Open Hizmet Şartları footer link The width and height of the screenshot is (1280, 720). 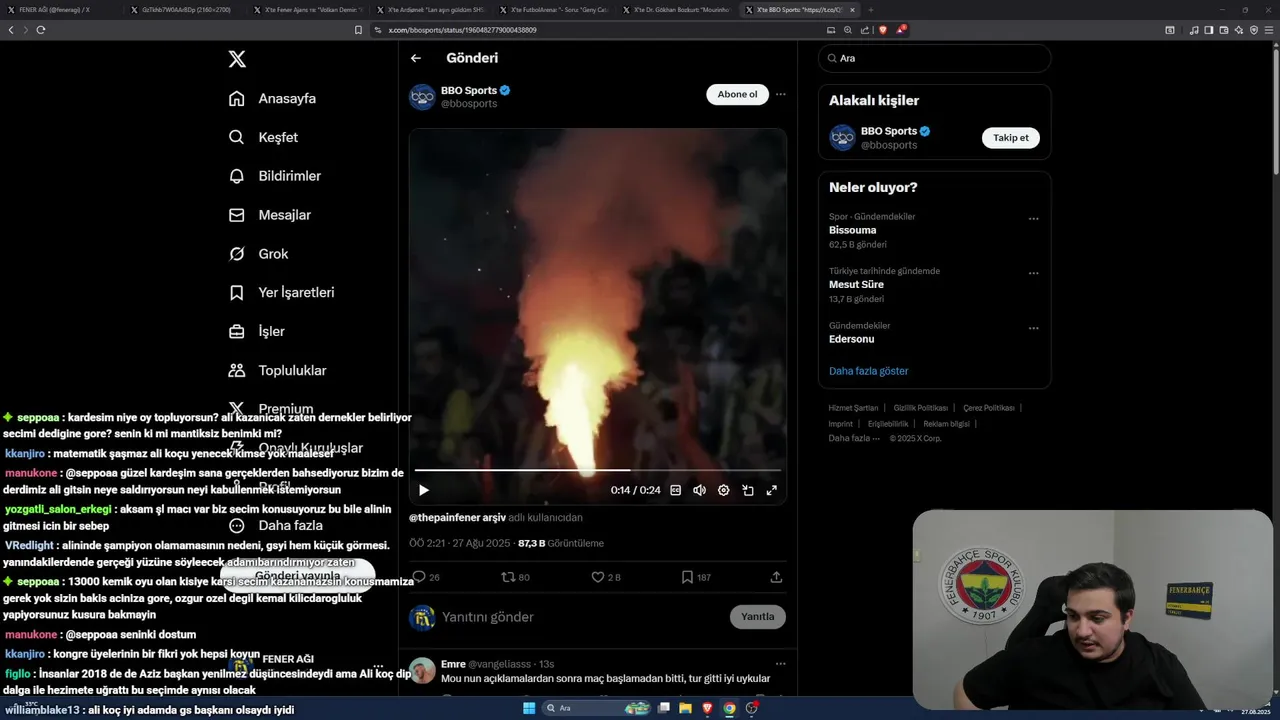coord(853,408)
